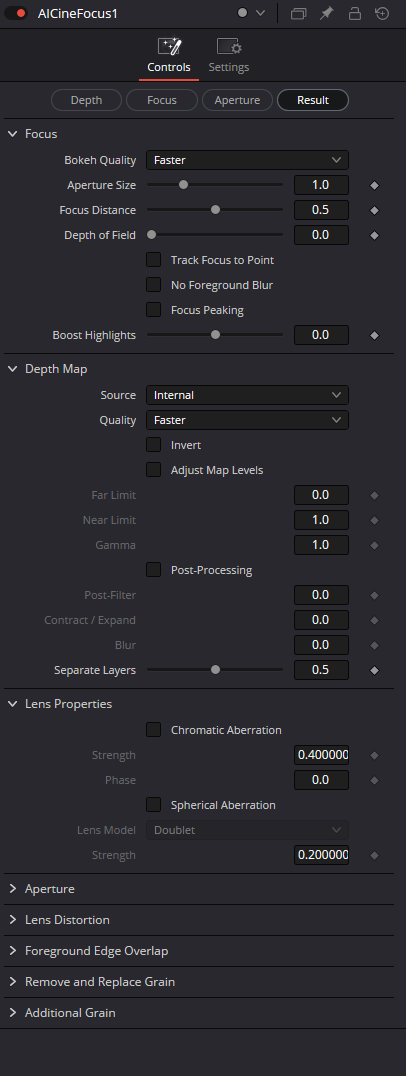Click the Spherical Aberration Strength keyframe diamond
This screenshot has width=406, height=1076.
(x=374, y=856)
